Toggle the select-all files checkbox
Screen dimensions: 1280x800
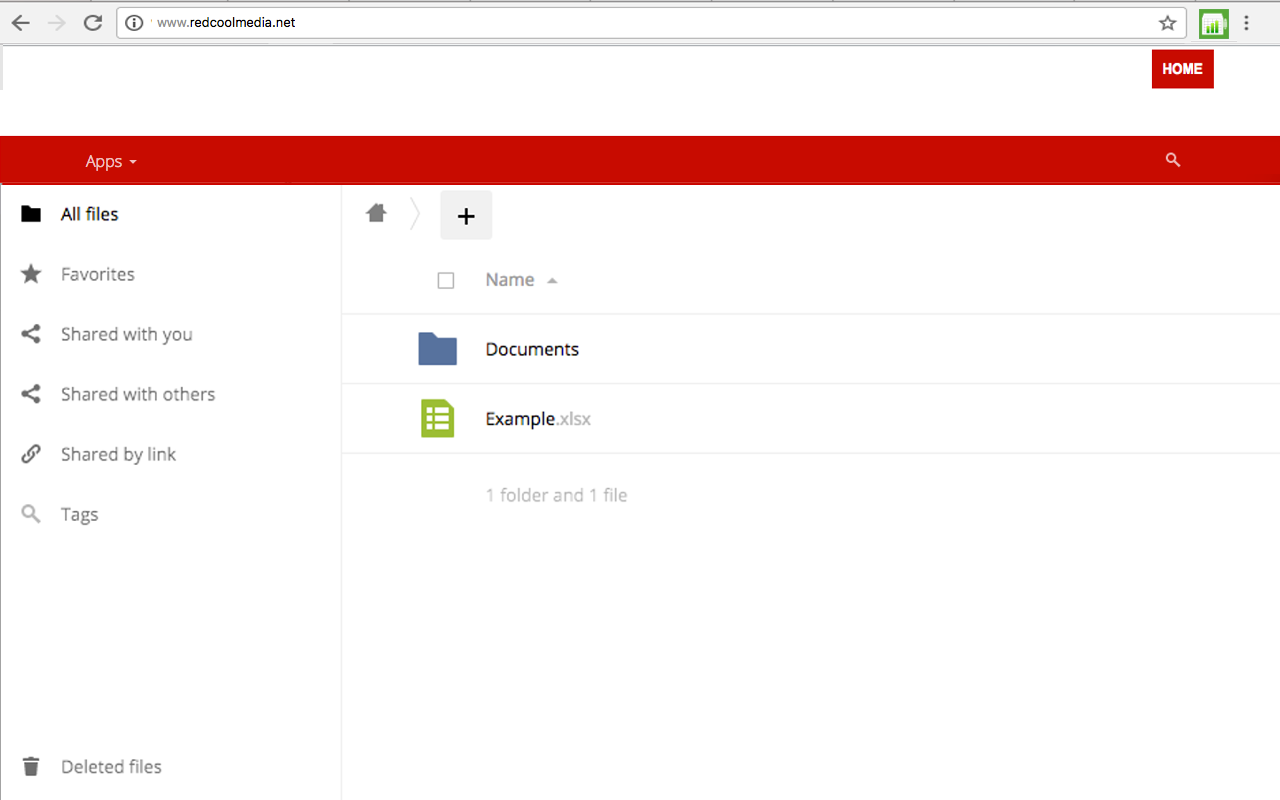click(x=446, y=281)
